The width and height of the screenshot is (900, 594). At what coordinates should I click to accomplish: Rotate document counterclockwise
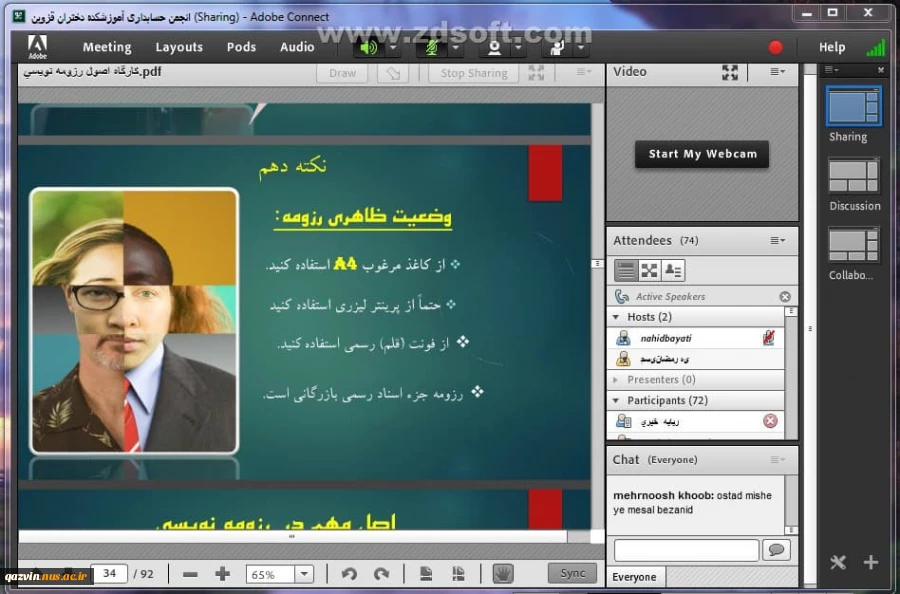349,574
